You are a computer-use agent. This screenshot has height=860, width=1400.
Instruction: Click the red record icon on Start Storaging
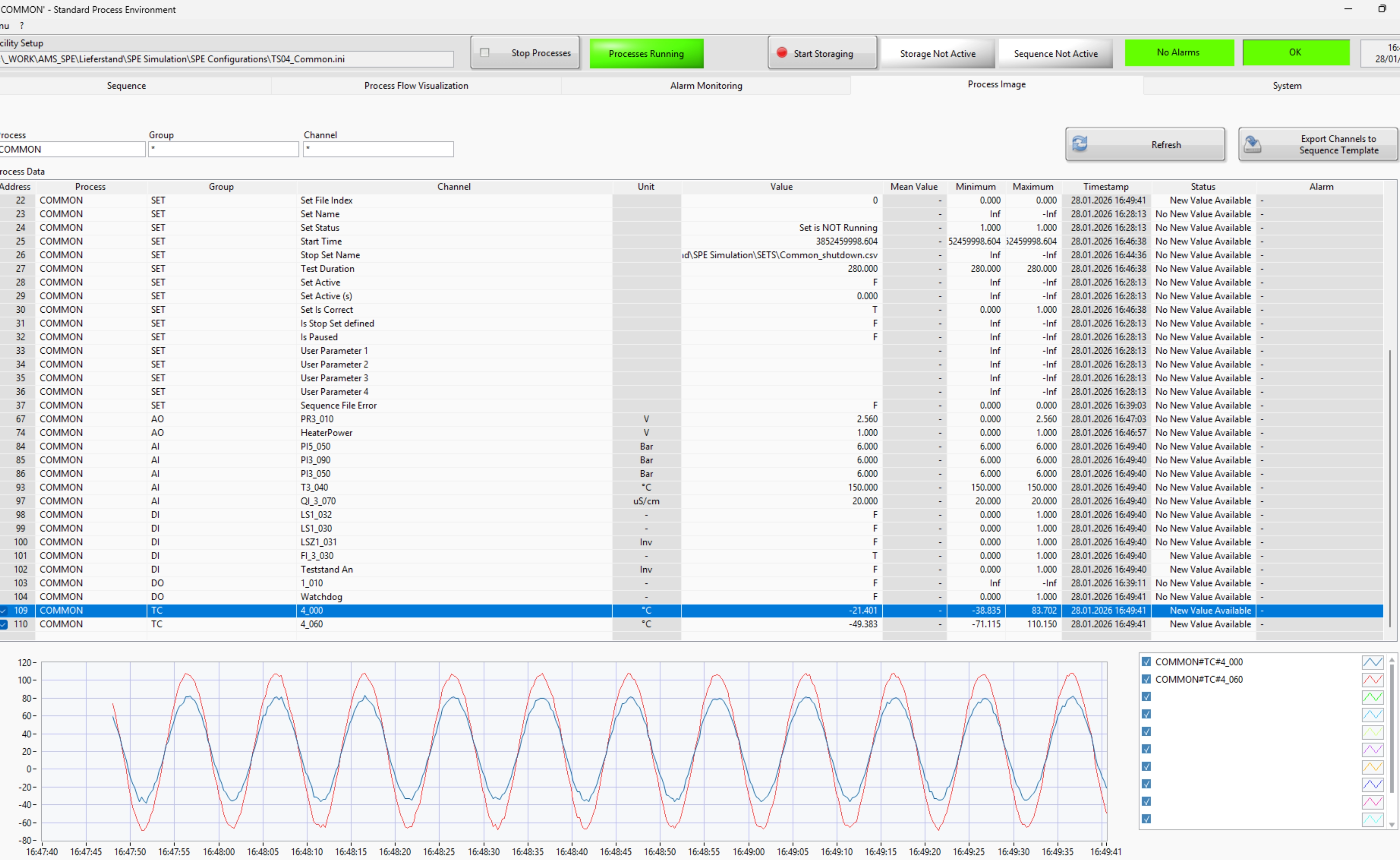click(x=782, y=52)
